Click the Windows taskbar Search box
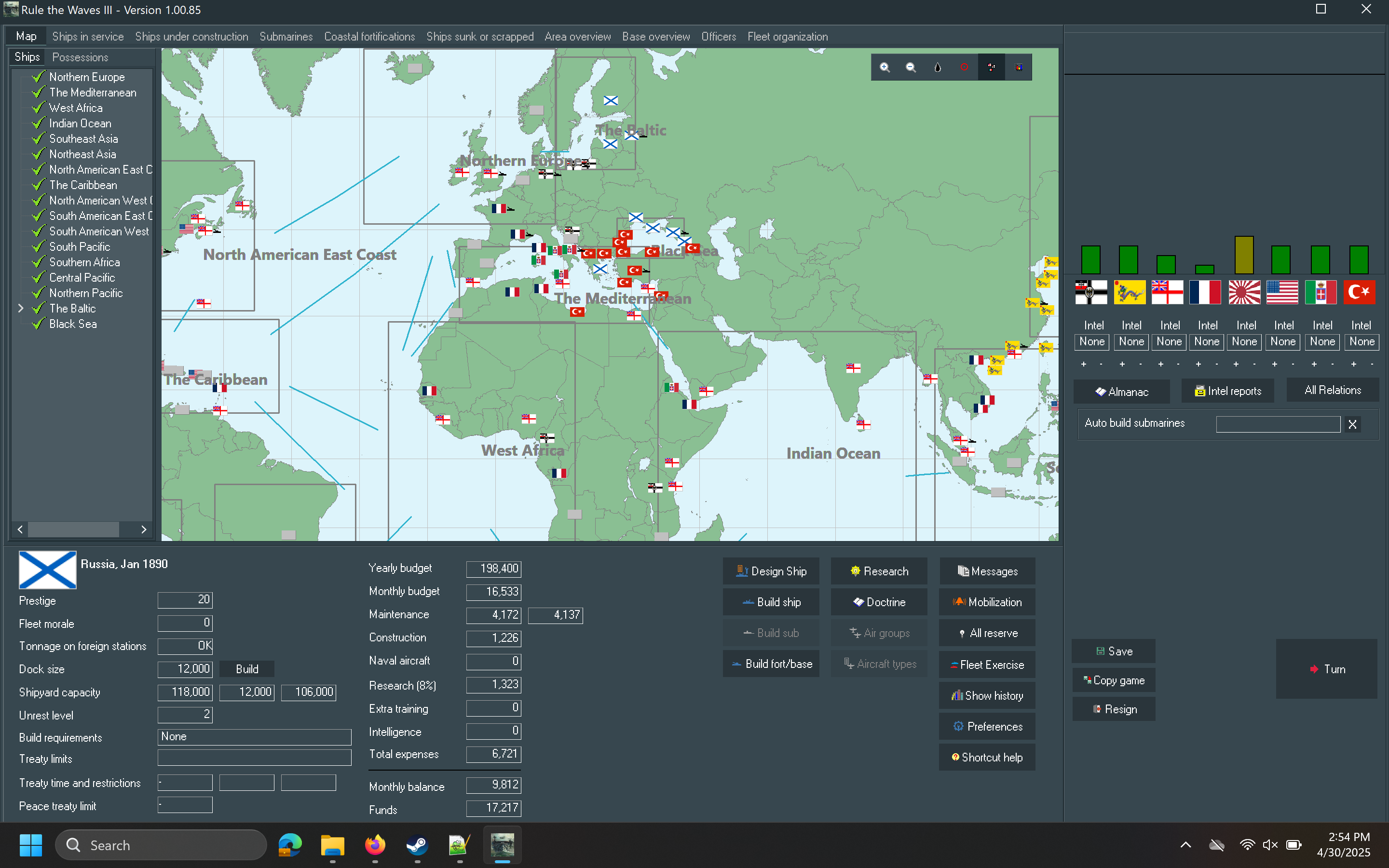 (x=161, y=845)
